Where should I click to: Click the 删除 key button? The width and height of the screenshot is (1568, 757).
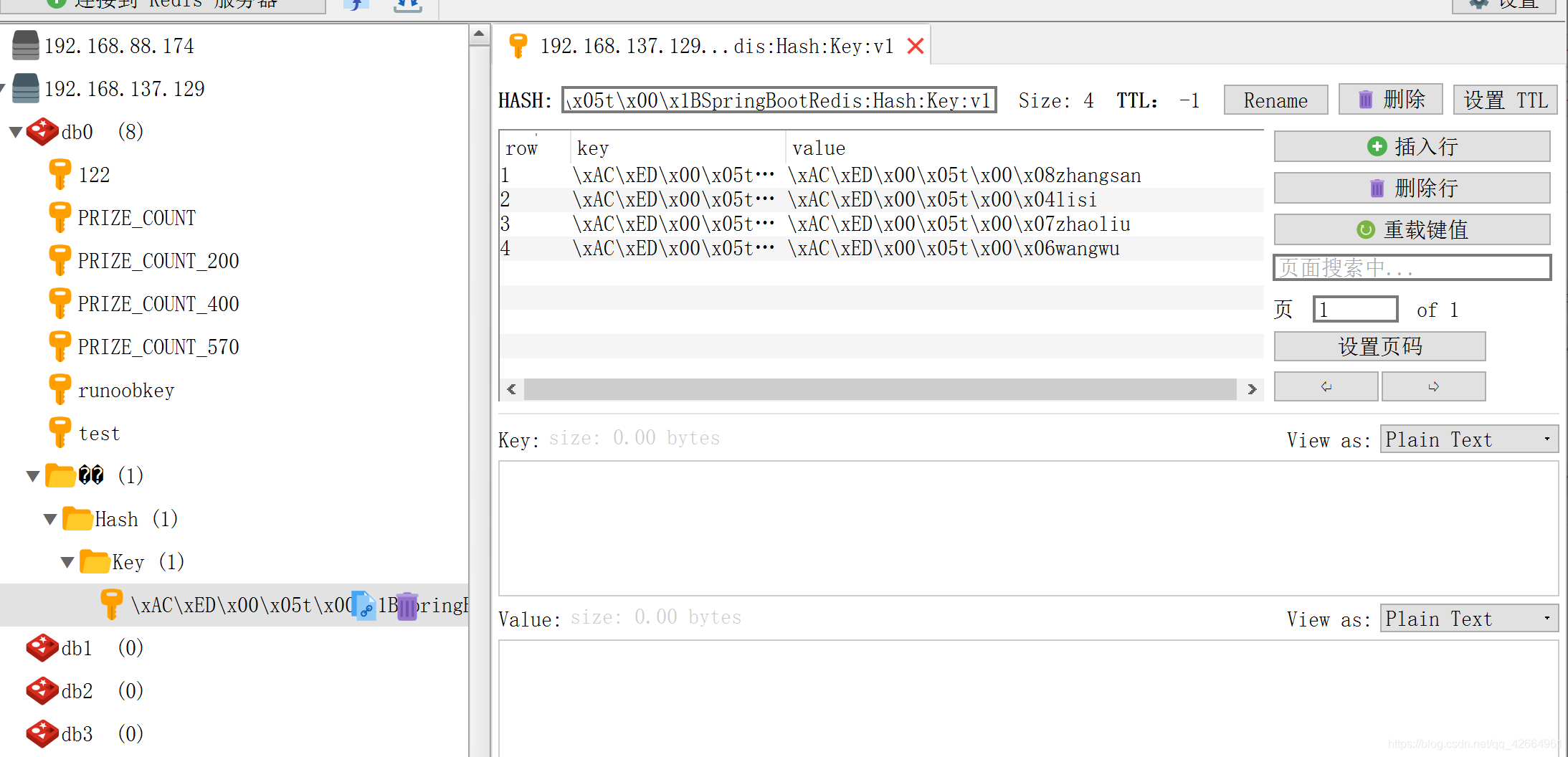pyautogui.click(x=1390, y=100)
